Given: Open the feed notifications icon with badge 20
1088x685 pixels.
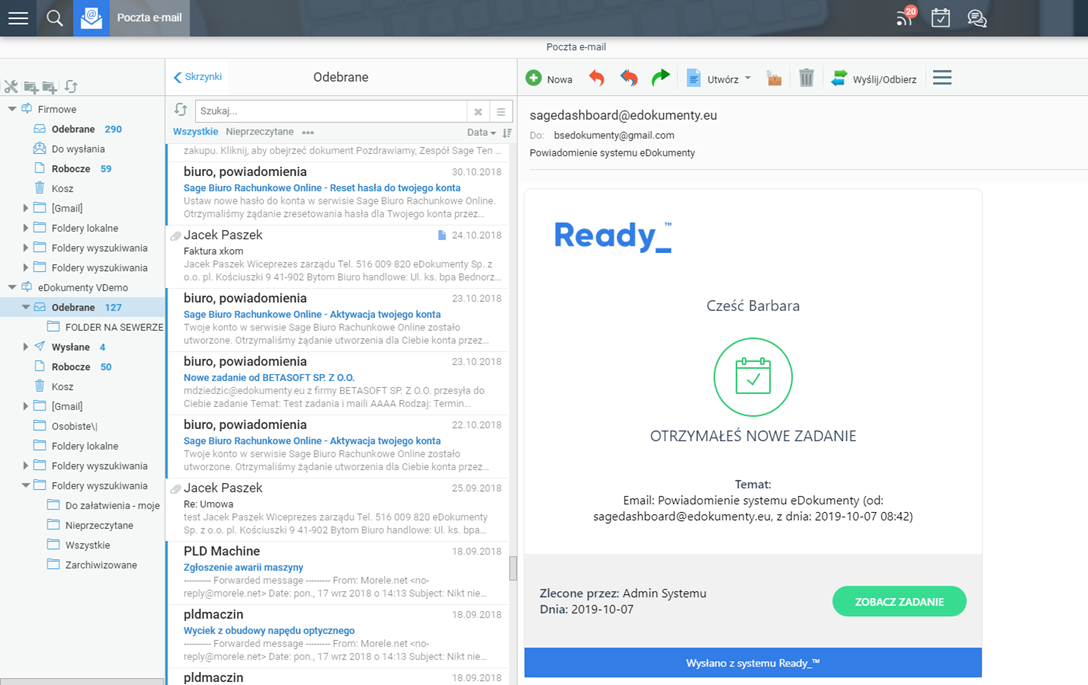Looking at the screenshot, I should click(906, 17).
